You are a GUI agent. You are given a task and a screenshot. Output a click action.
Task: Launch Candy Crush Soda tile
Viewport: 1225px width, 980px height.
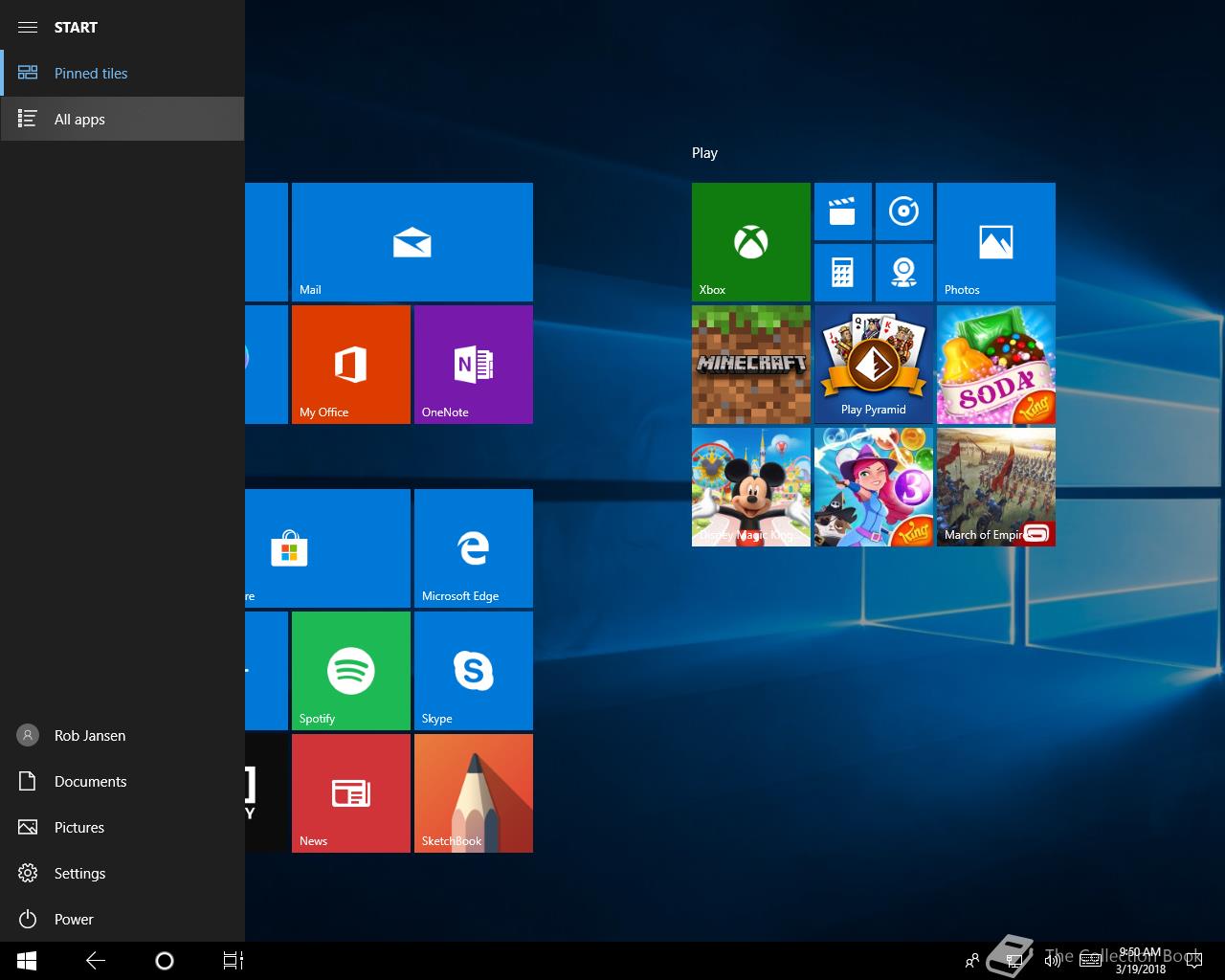click(996, 365)
